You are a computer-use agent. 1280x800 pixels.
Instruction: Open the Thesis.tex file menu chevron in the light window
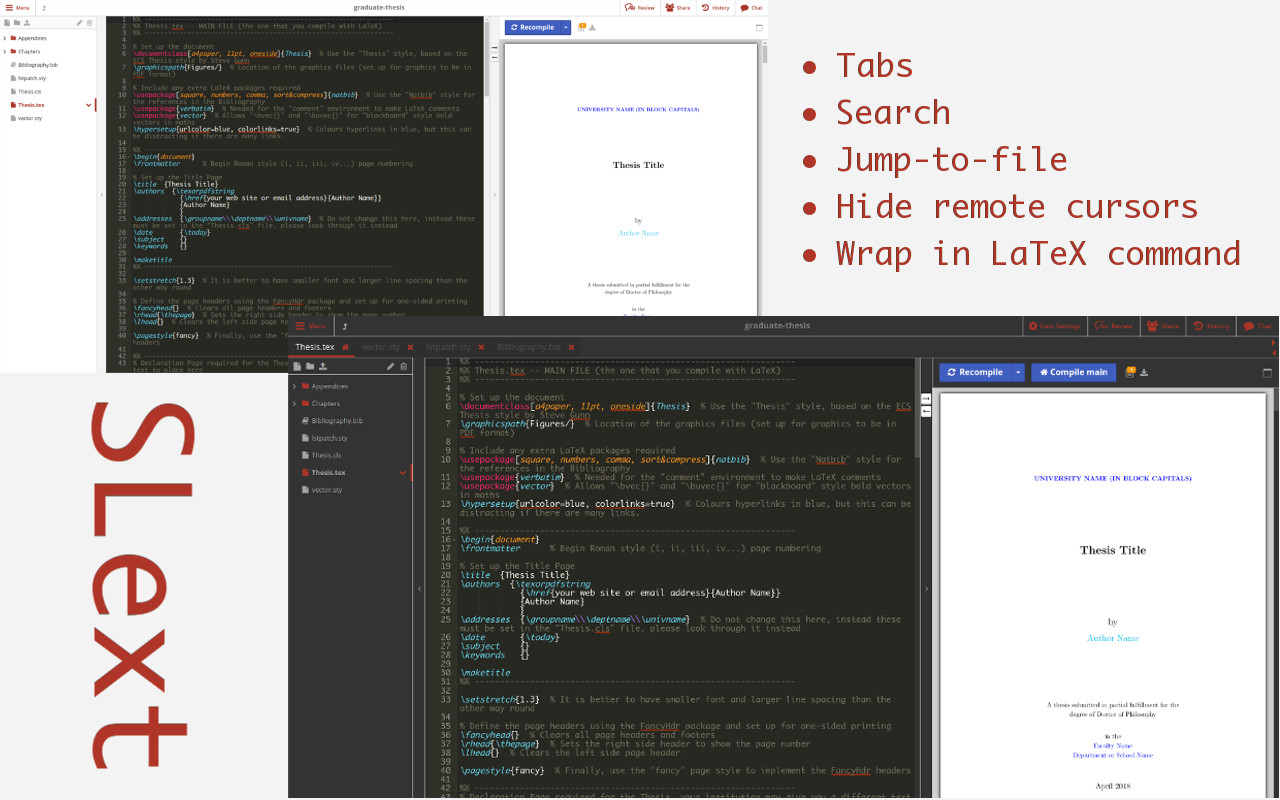tap(89, 105)
